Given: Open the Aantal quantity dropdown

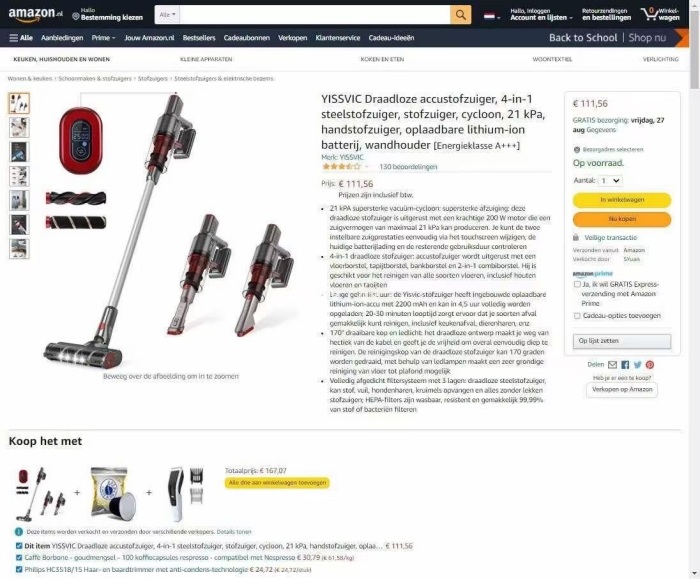Looking at the screenshot, I should [x=610, y=181].
